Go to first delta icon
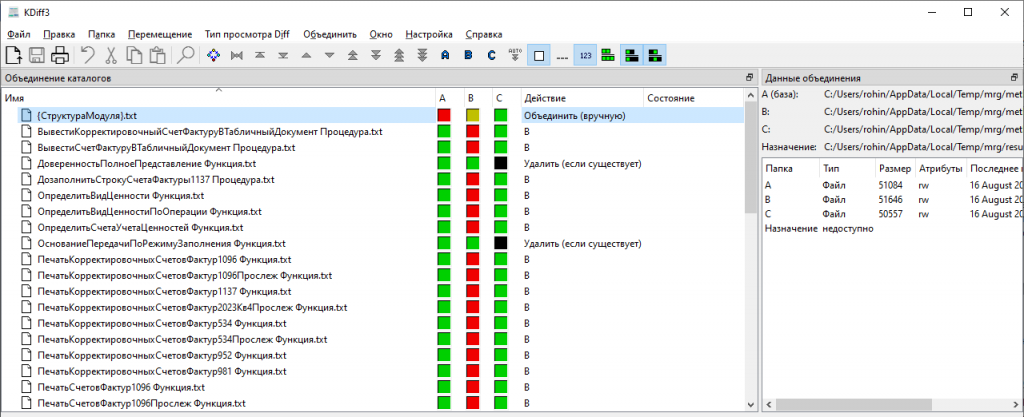1024x417 pixels. pyautogui.click(x=260, y=55)
